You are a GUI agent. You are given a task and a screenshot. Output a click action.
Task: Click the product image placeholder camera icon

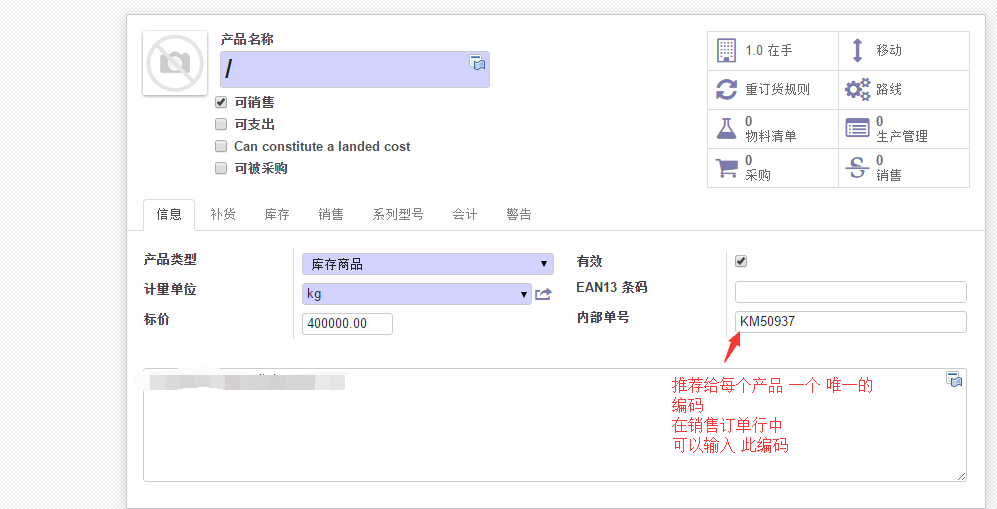click(x=175, y=64)
